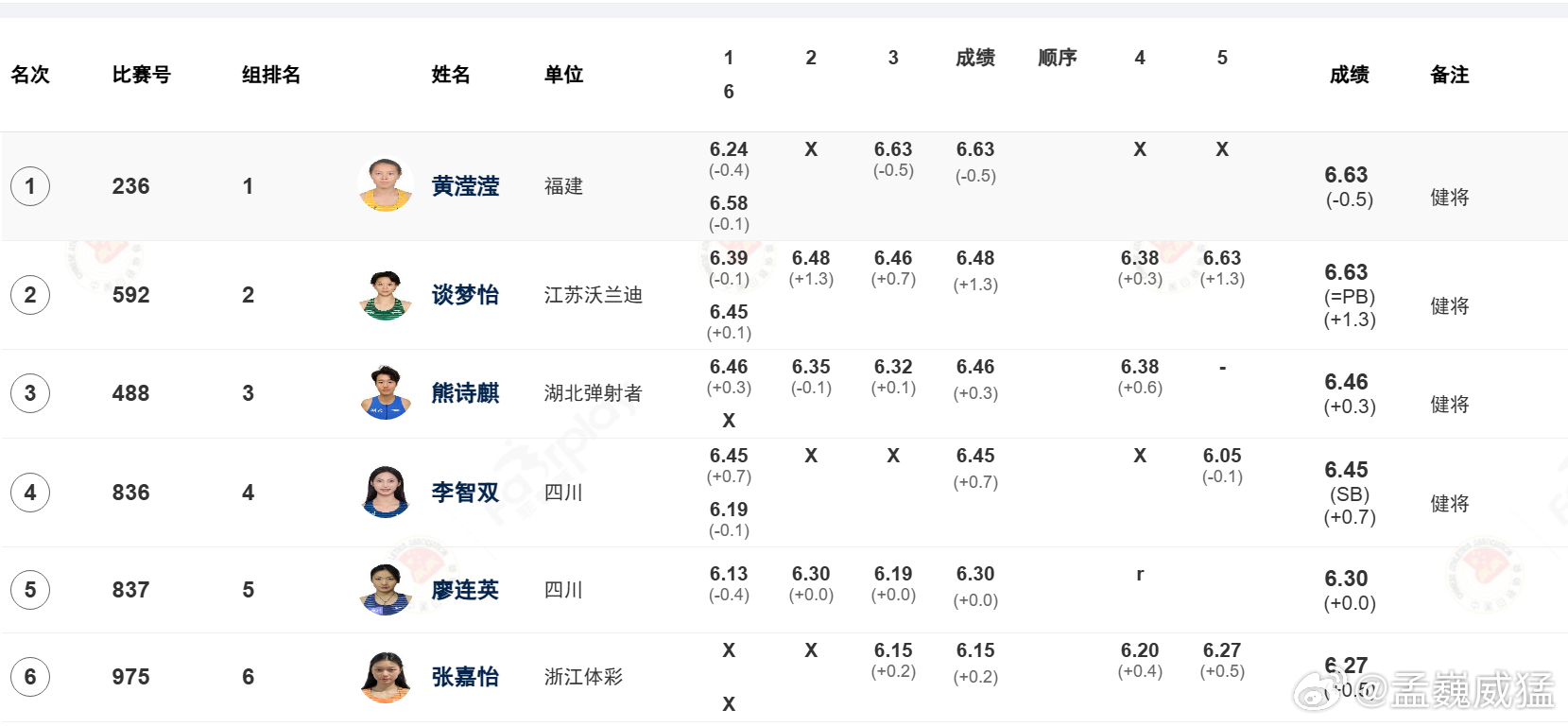The width and height of the screenshot is (1568, 727).
Task: Open athlete link 熊诗麒
Action: tap(465, 393)
